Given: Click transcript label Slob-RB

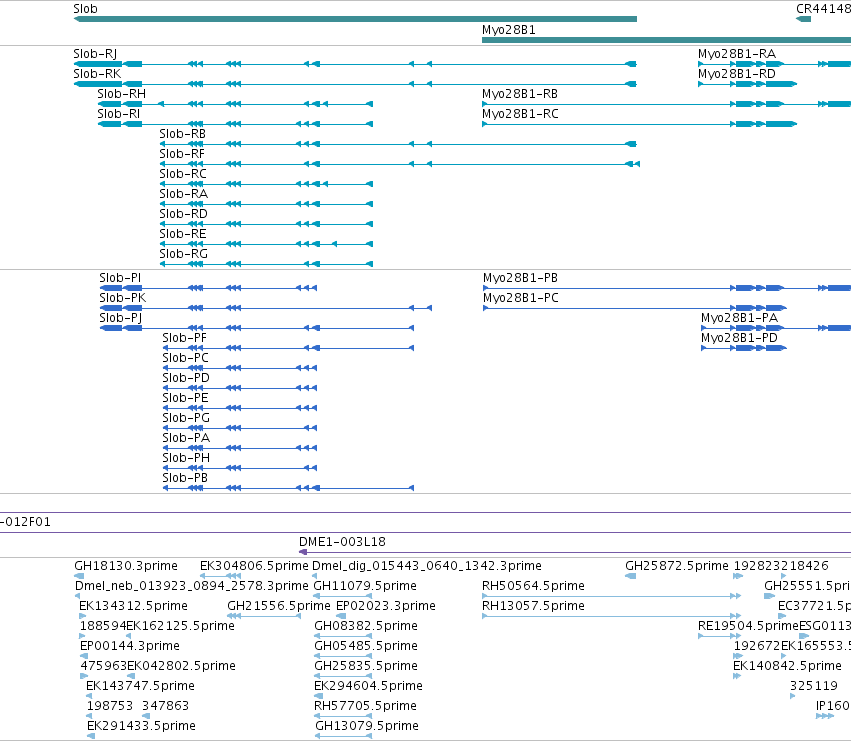Looking at the screenshot, I should 182,134.
